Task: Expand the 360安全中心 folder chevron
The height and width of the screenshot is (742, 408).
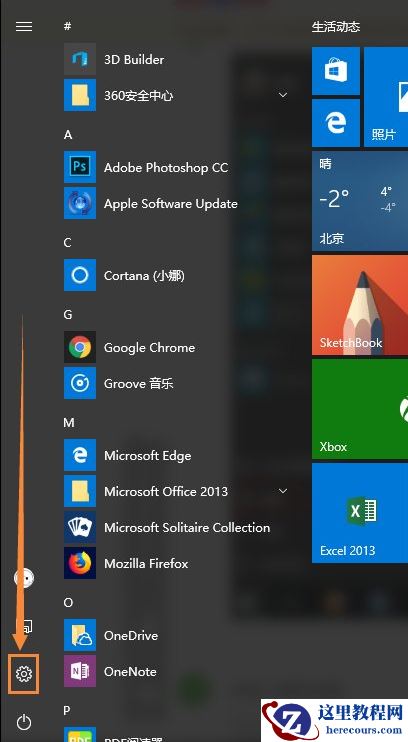Action: click(283, 95)
